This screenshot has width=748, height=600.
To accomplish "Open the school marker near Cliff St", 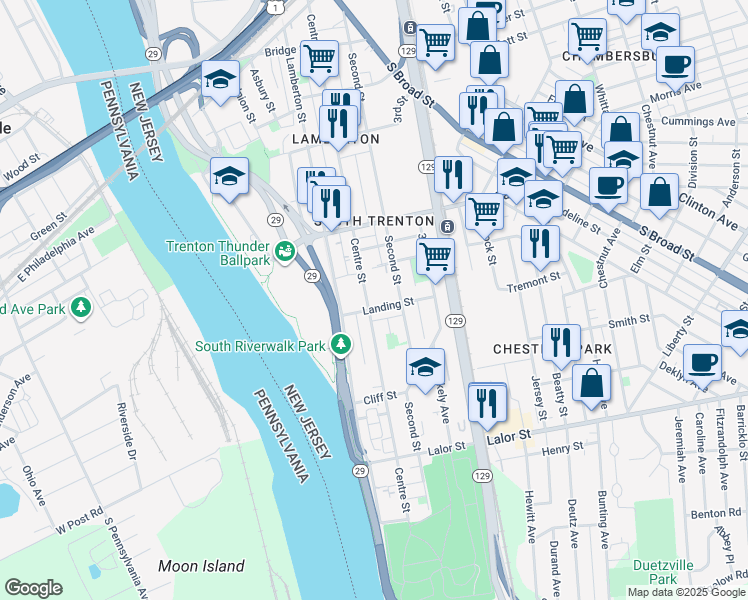I will coord(426,368).
